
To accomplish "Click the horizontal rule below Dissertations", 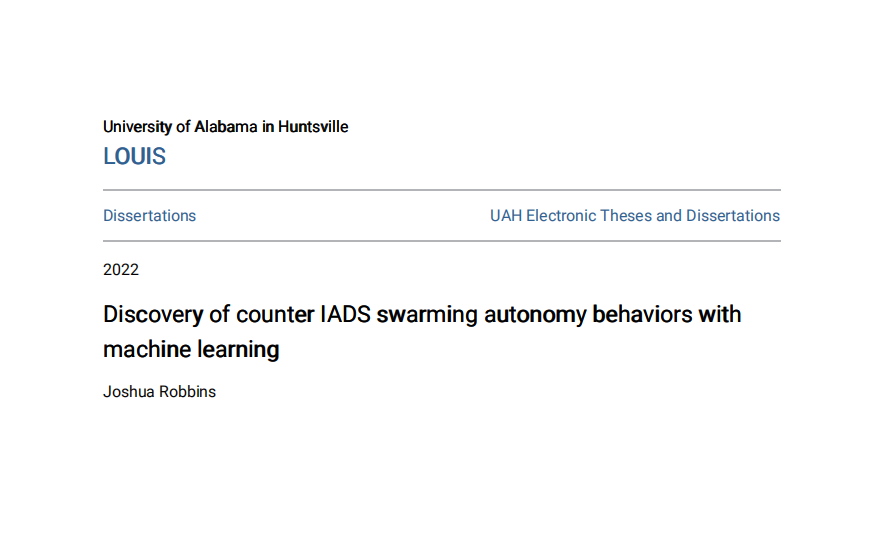I will point(441,241).
